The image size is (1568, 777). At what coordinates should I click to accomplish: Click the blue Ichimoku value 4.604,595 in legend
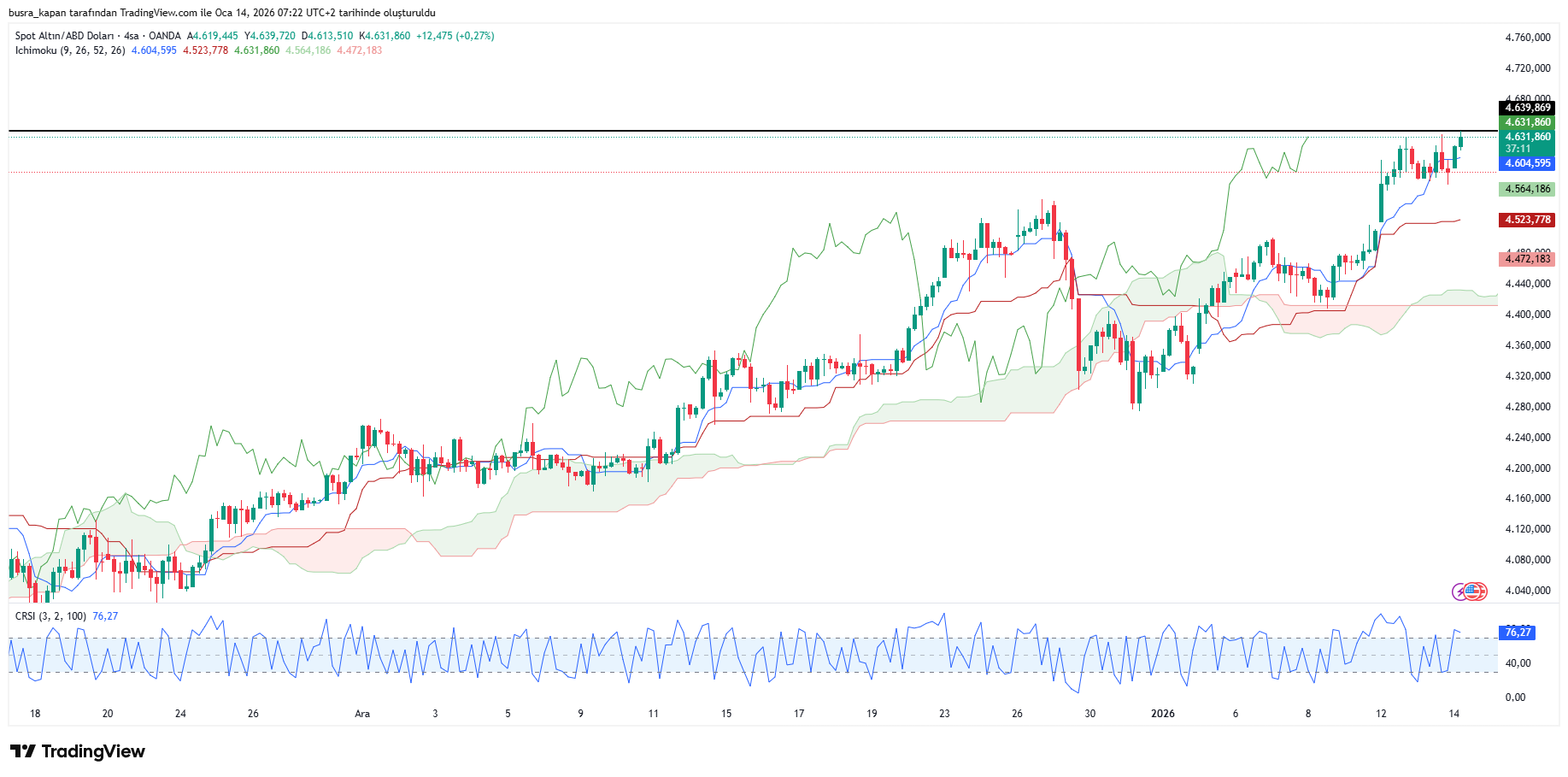click(154, 50)
